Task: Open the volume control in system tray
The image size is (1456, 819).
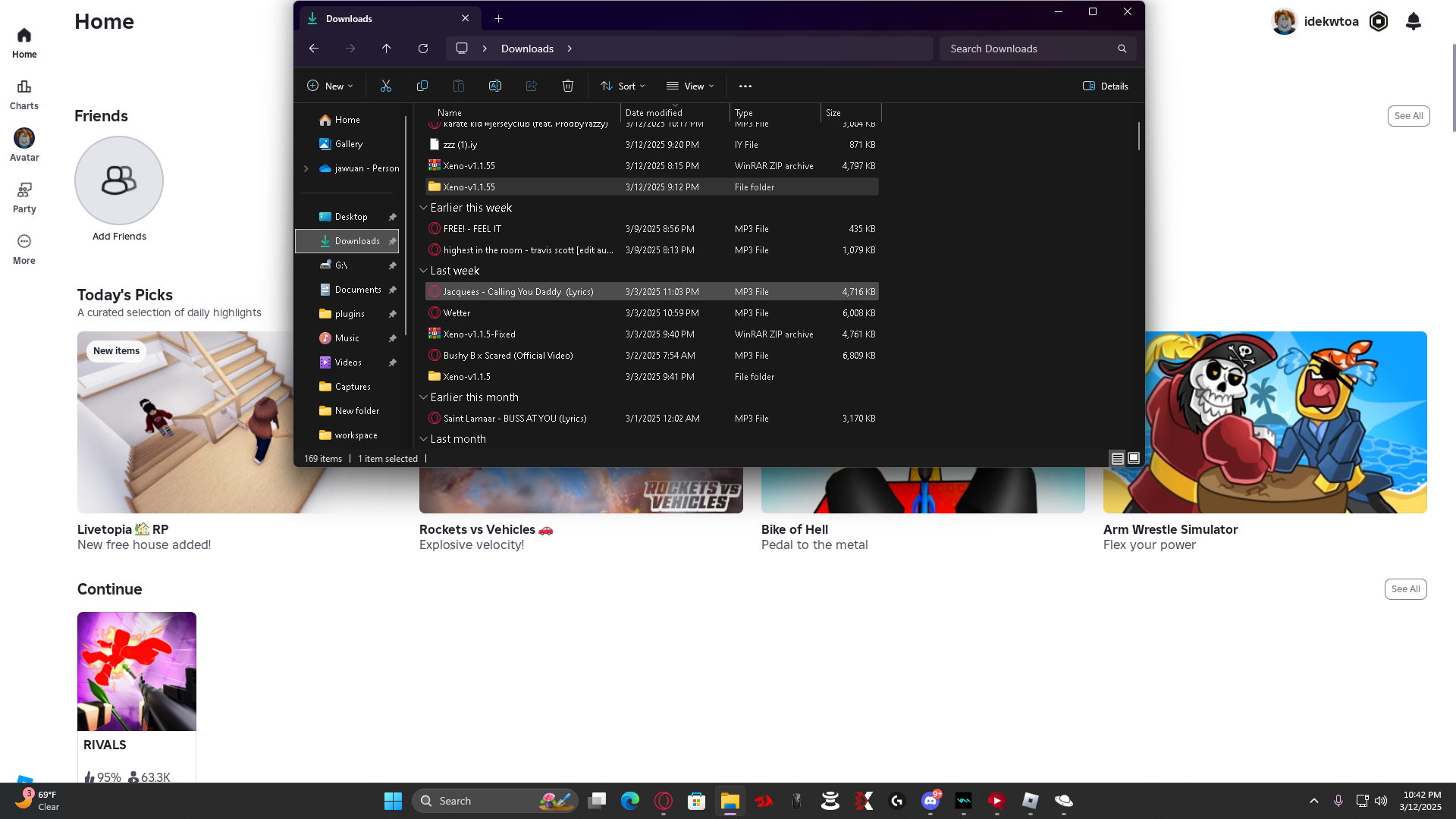Action: click(1381, 801)
